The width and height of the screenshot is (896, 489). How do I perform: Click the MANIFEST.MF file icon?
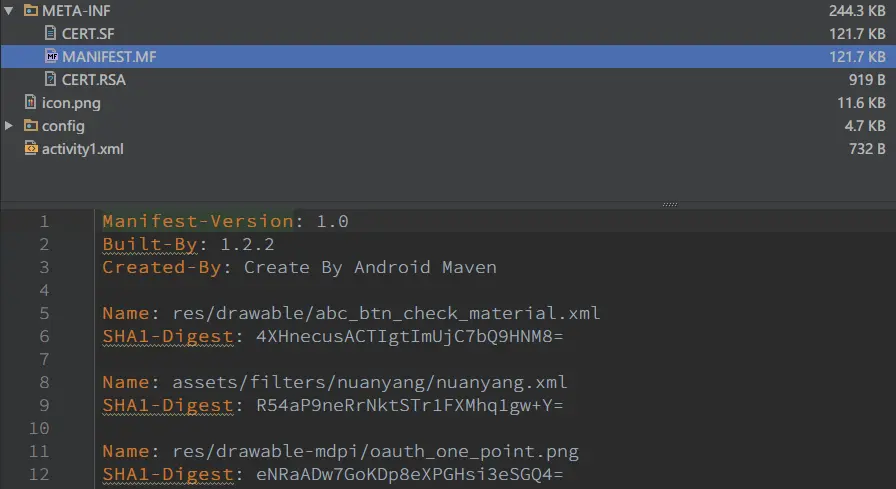point(51,56)
